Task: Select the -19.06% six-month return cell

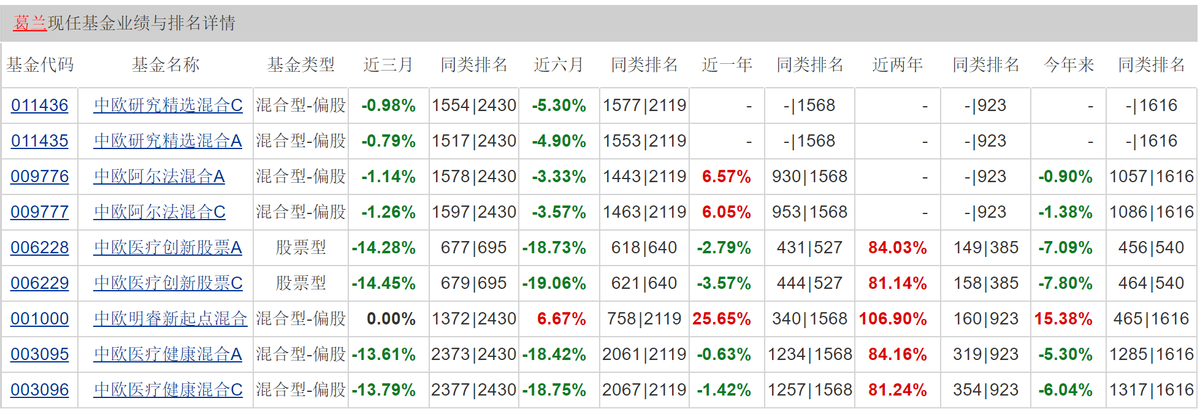Action: (x=559, y=283)
